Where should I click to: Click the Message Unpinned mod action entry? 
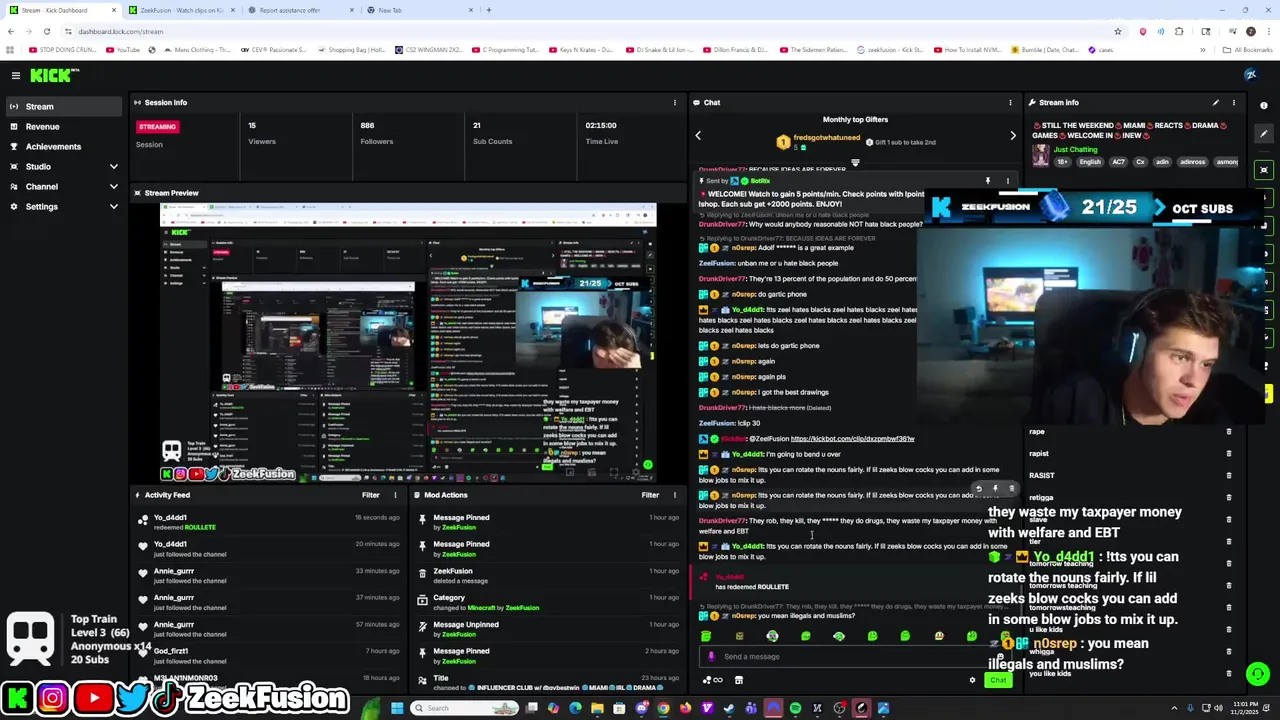(547, 629)
